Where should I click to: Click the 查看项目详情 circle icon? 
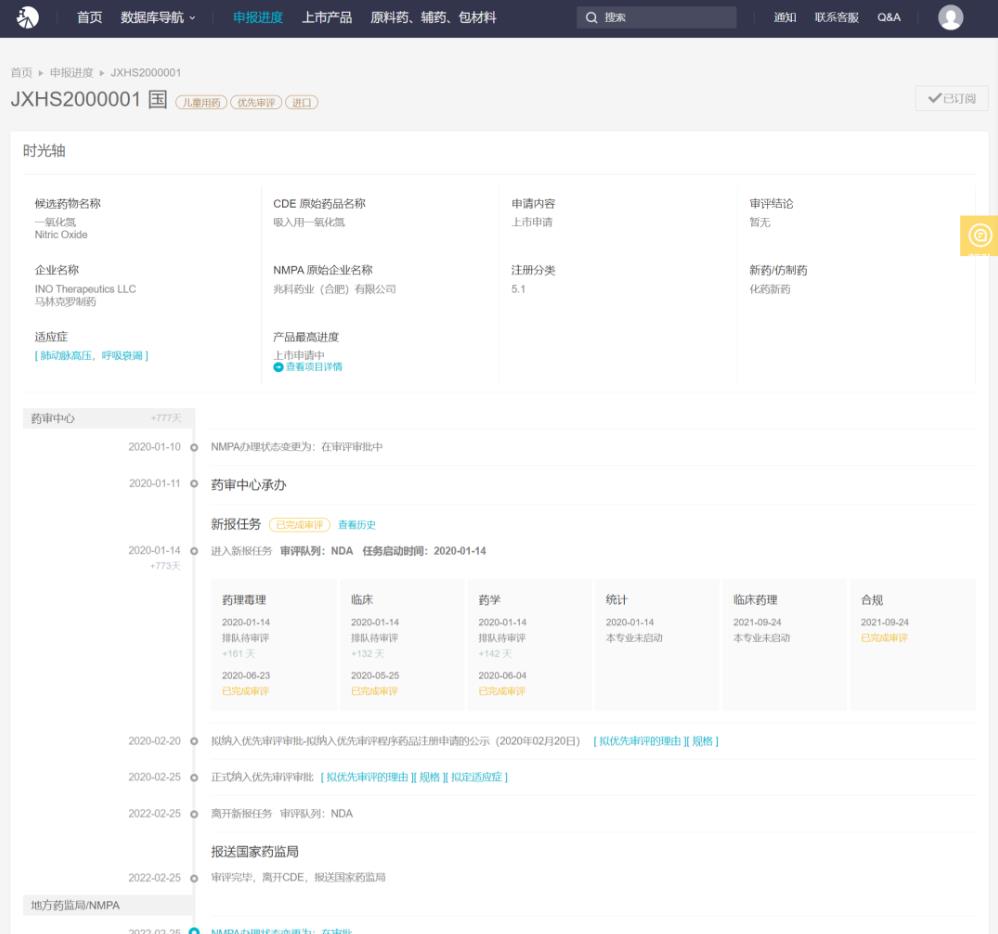click(278, 367)
